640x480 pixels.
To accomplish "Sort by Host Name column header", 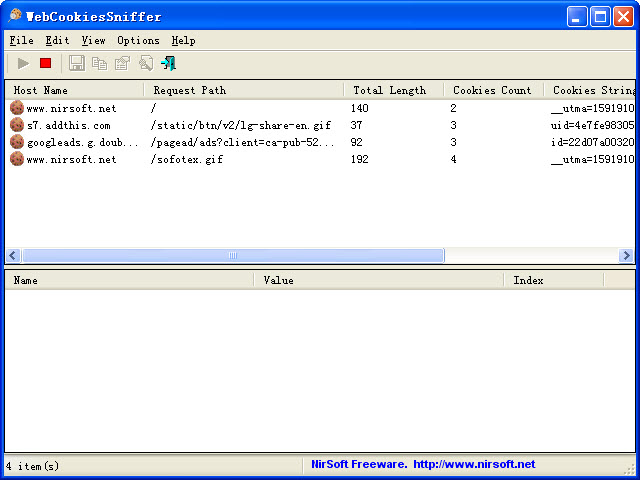I will click(74, 90).
